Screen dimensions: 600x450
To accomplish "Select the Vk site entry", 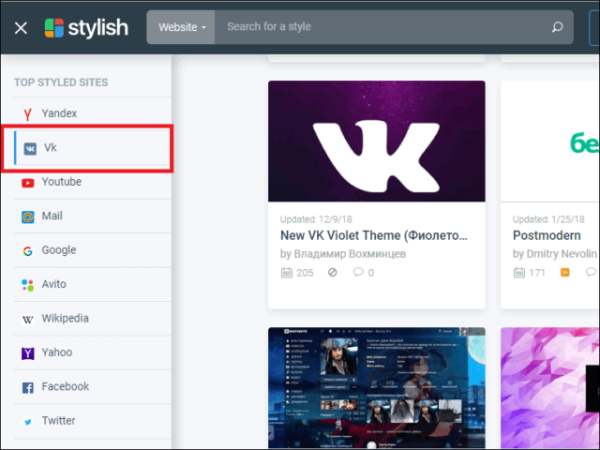I will 93,148.
